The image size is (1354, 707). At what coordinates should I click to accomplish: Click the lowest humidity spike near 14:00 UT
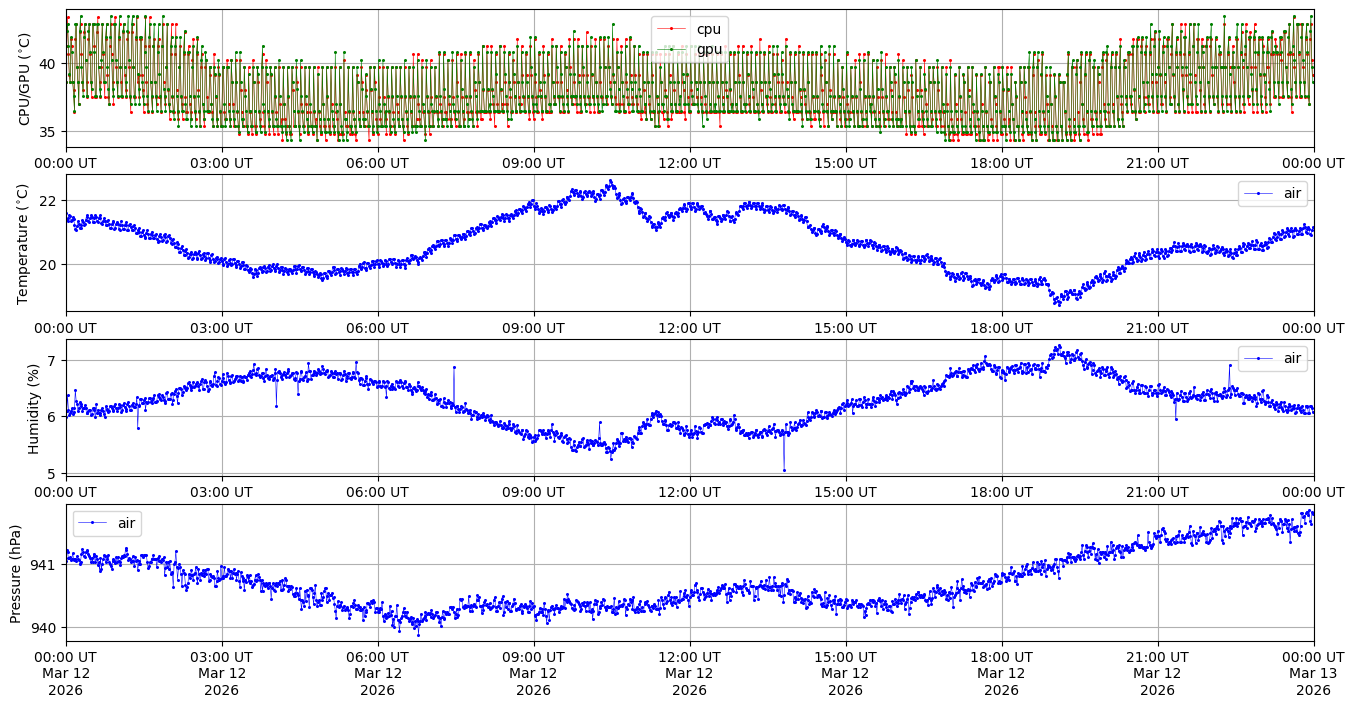[784, 470]
